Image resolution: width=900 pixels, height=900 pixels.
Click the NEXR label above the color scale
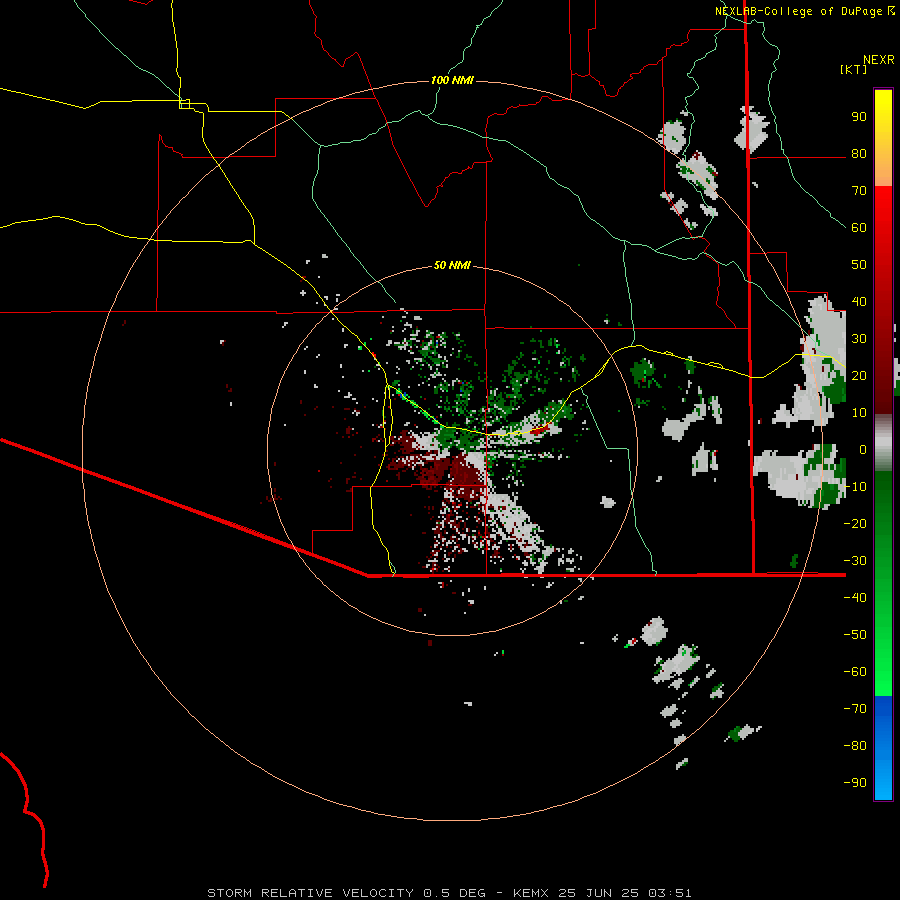pyautogui.click(x=879, y=60)
